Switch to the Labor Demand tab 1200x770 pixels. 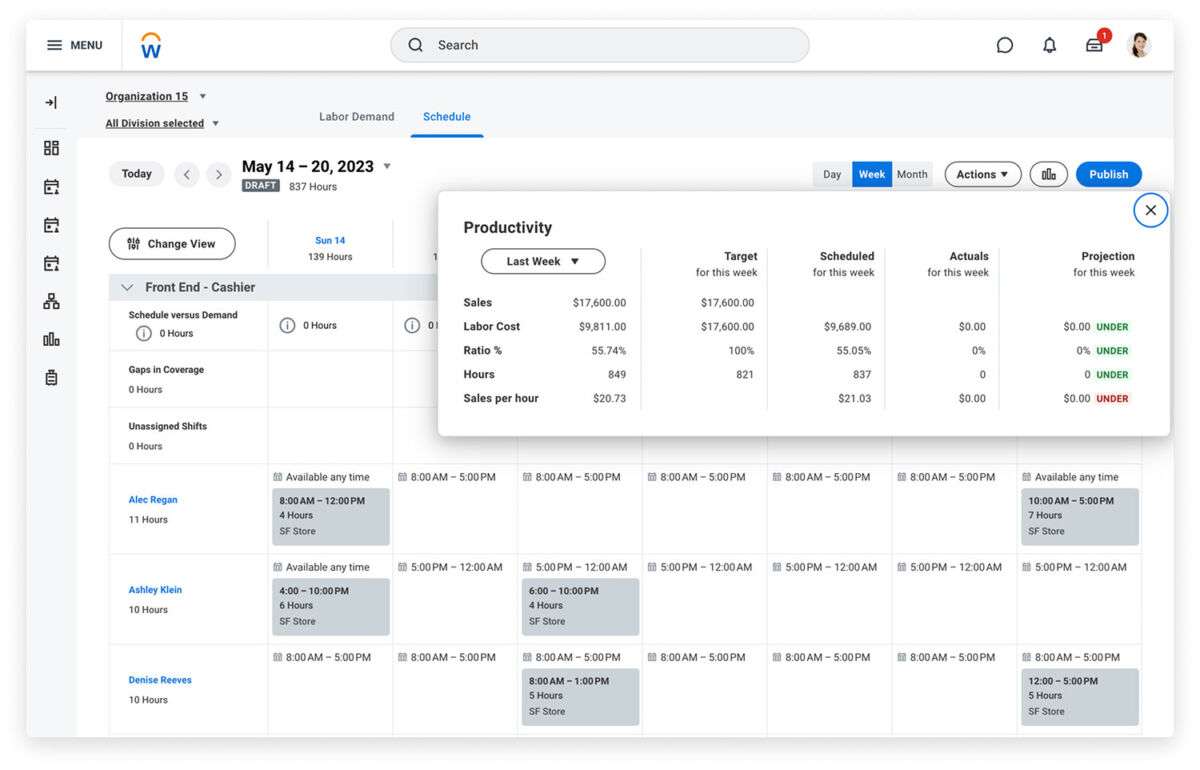(x=357, y=116)
